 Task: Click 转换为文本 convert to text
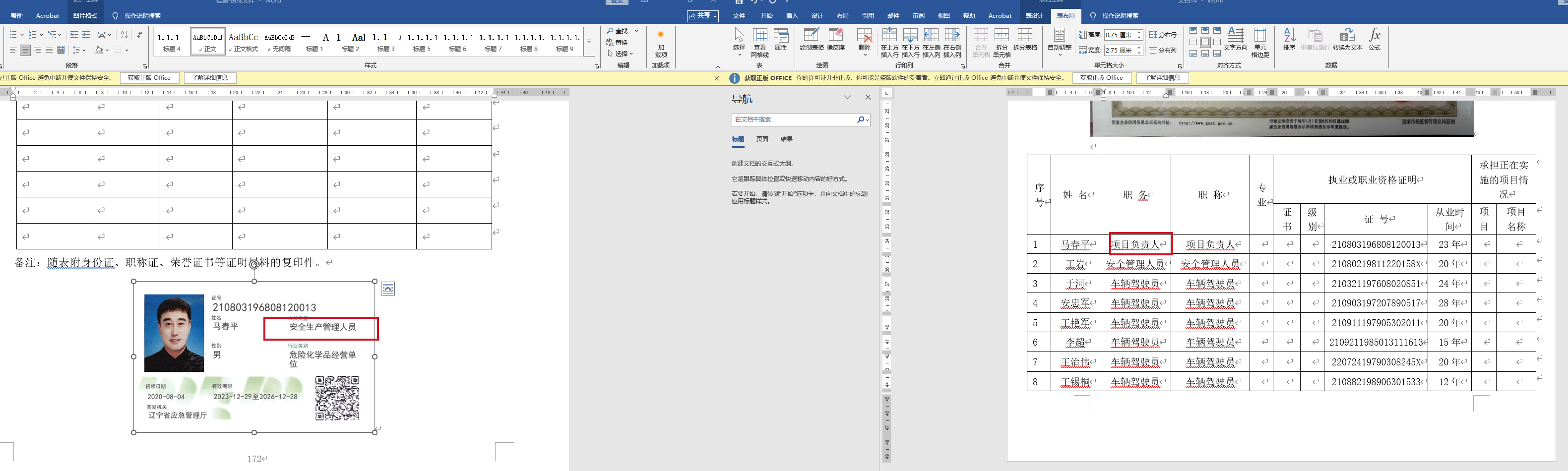[1348, 39]
